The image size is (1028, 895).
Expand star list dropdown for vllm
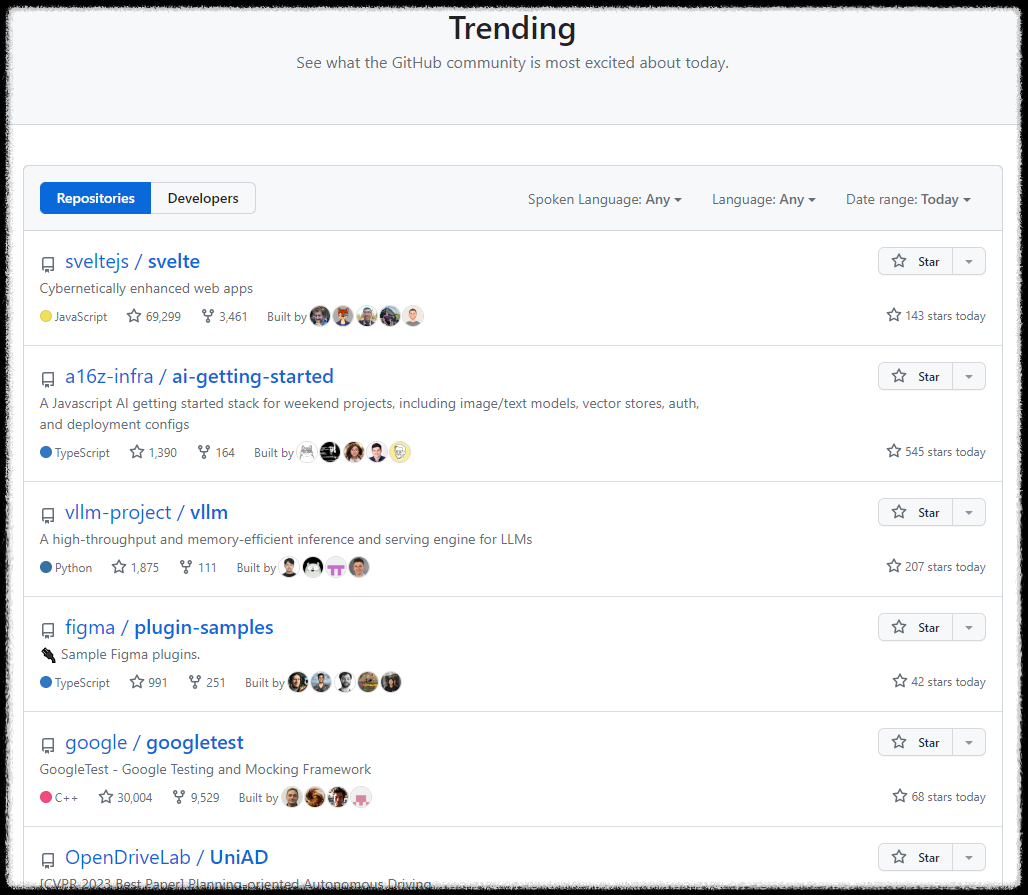[969, 512]
